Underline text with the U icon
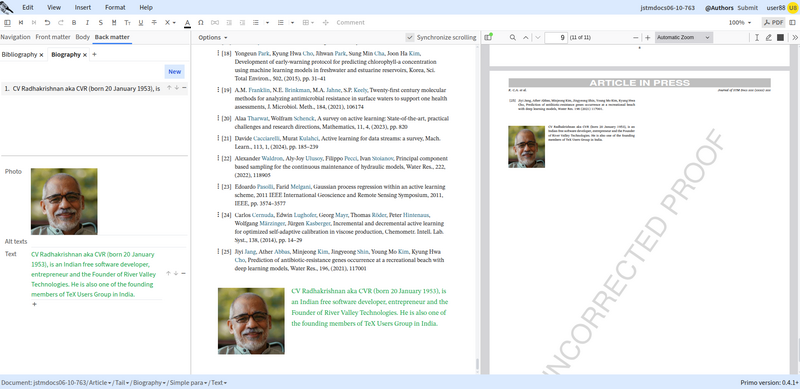This screenshot has width=800, height=389. pos(141,22)
